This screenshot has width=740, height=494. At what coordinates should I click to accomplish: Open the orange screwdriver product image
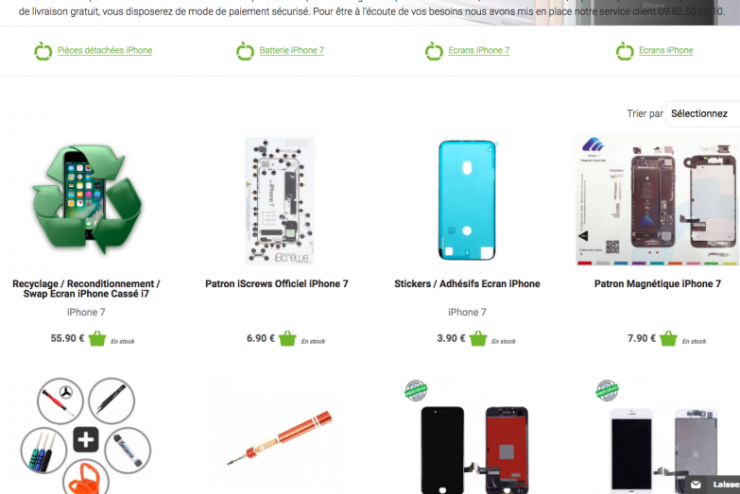click(279, 438)
